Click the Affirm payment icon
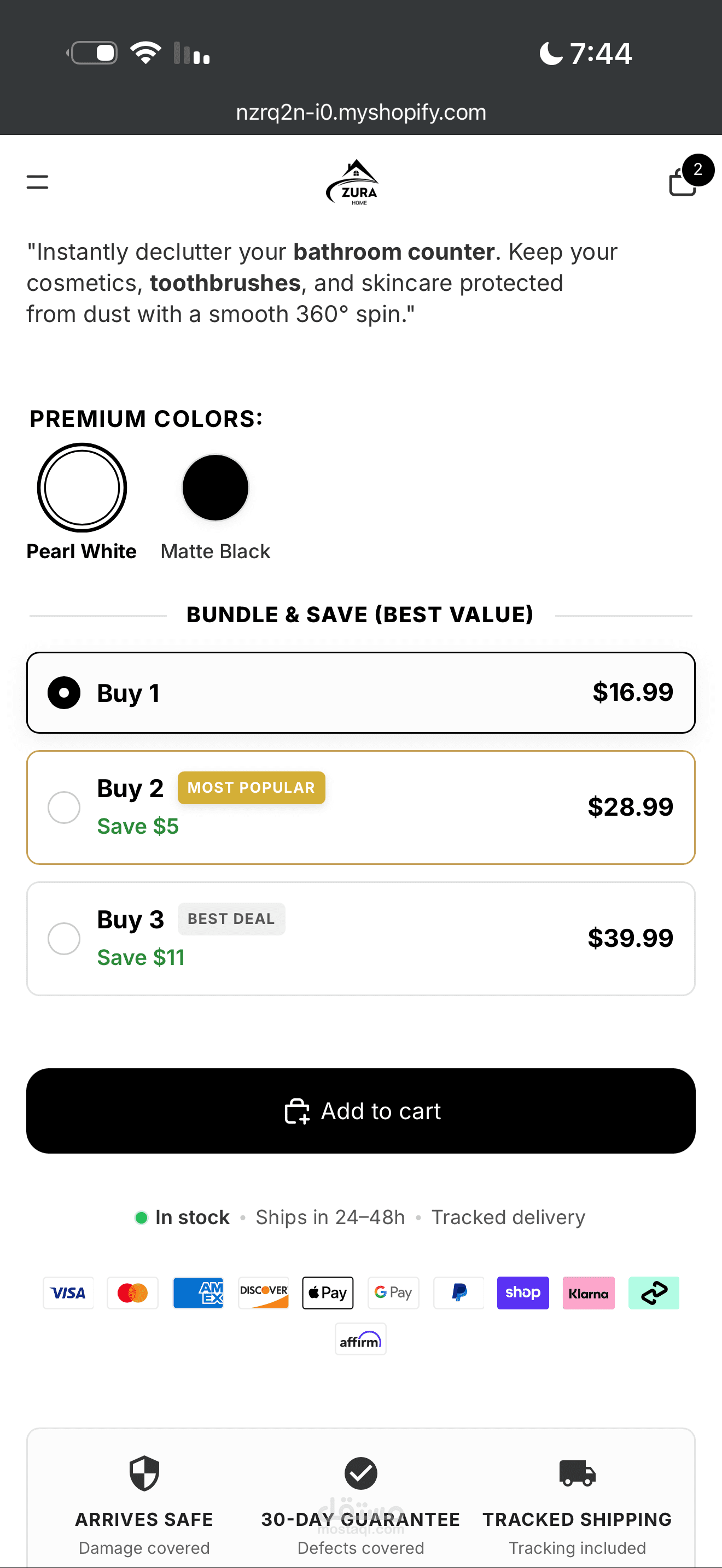Screen dimensions: 722x1568 pyautogui.click(x=360, y=1339)
